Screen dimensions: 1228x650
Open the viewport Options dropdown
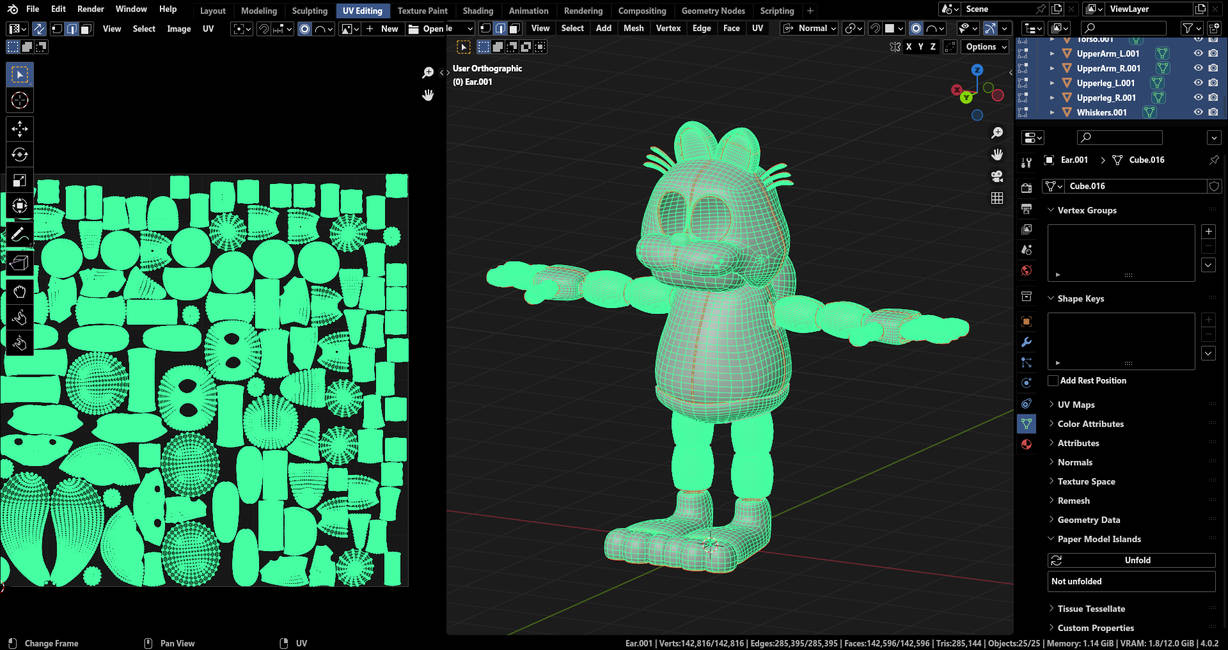(x=985, y=47)
